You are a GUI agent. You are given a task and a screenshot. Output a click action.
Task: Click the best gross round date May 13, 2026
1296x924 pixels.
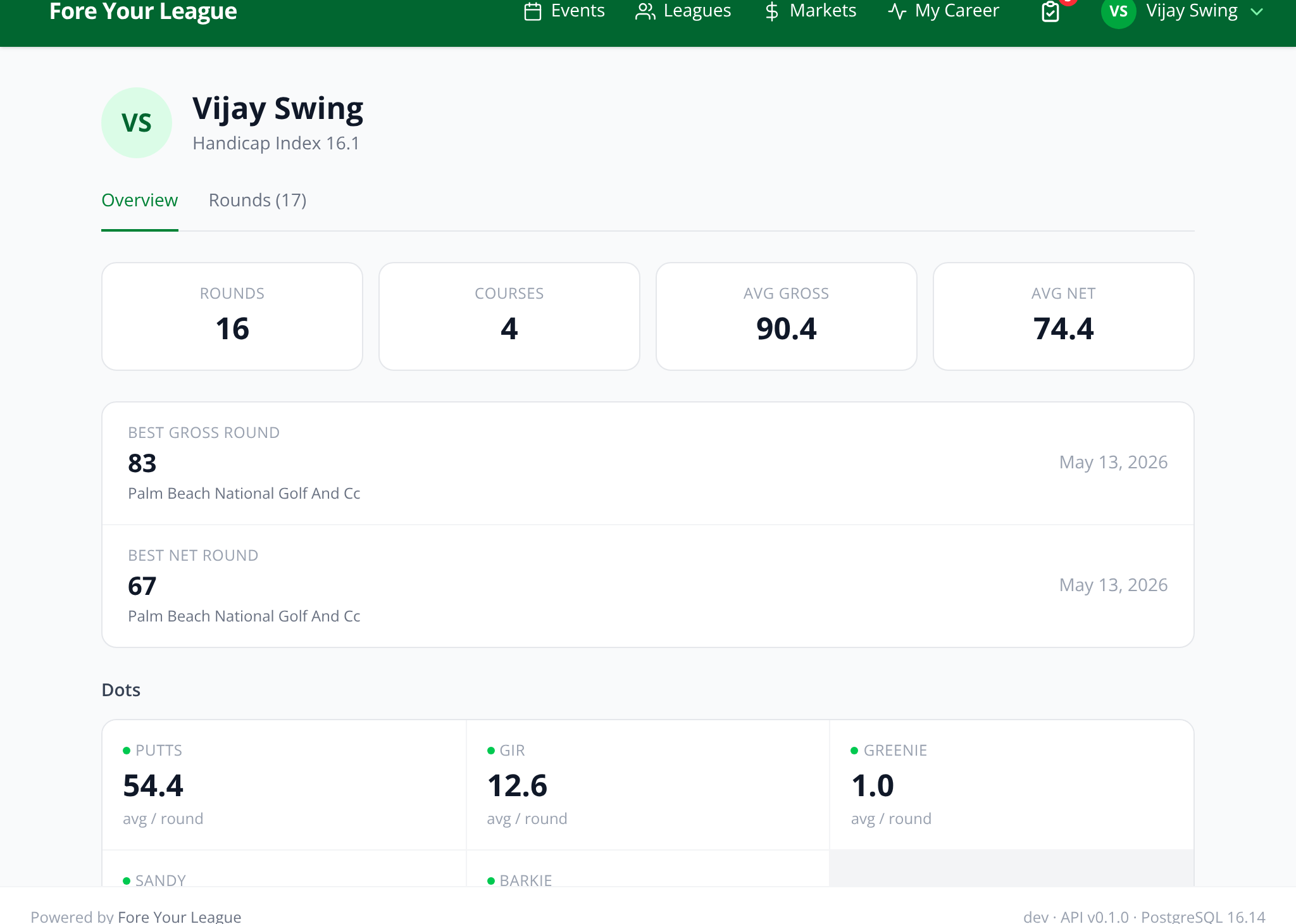point(1113,463)
